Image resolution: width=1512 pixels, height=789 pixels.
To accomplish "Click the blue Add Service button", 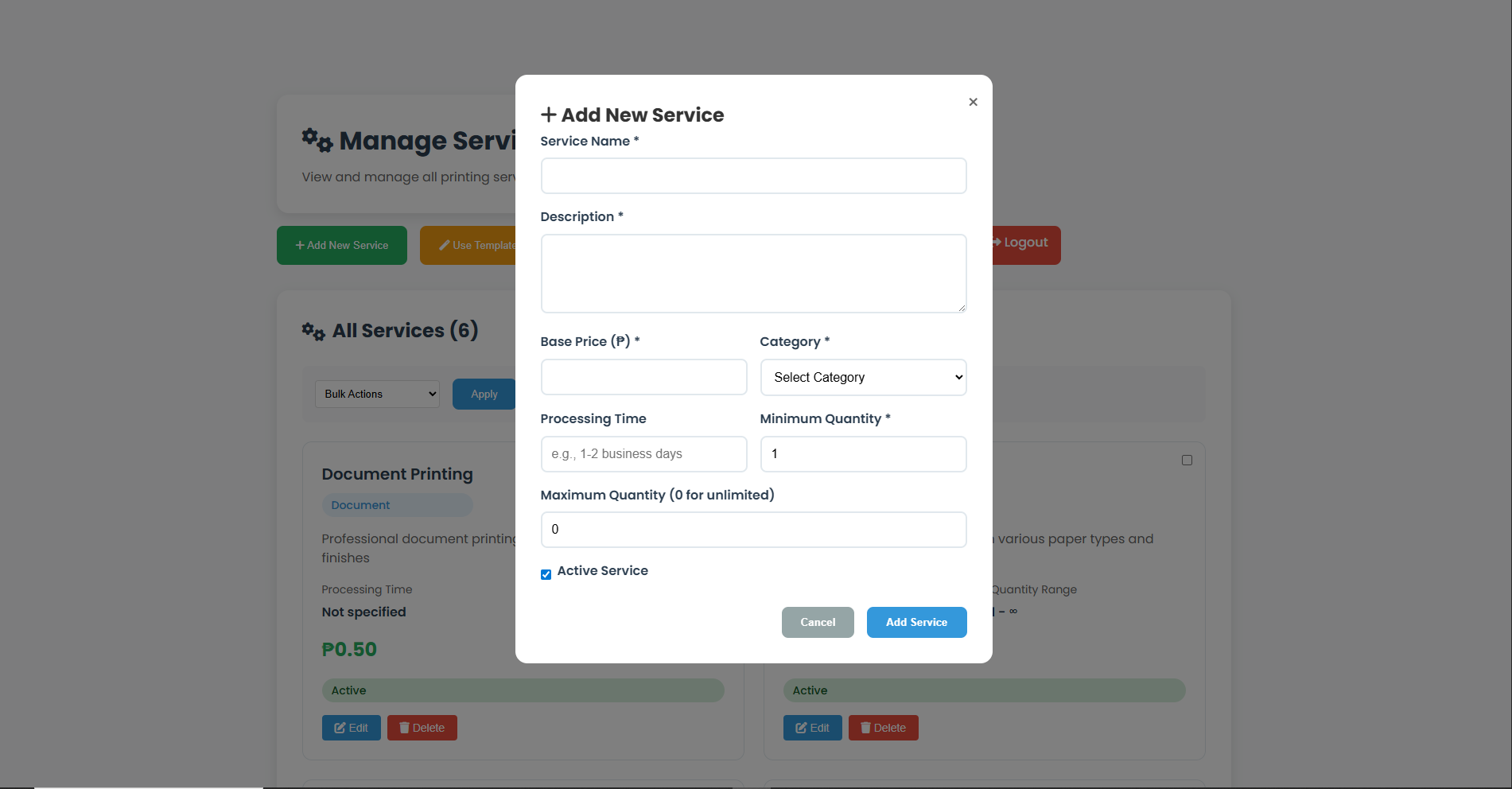I will pos(916,622).
